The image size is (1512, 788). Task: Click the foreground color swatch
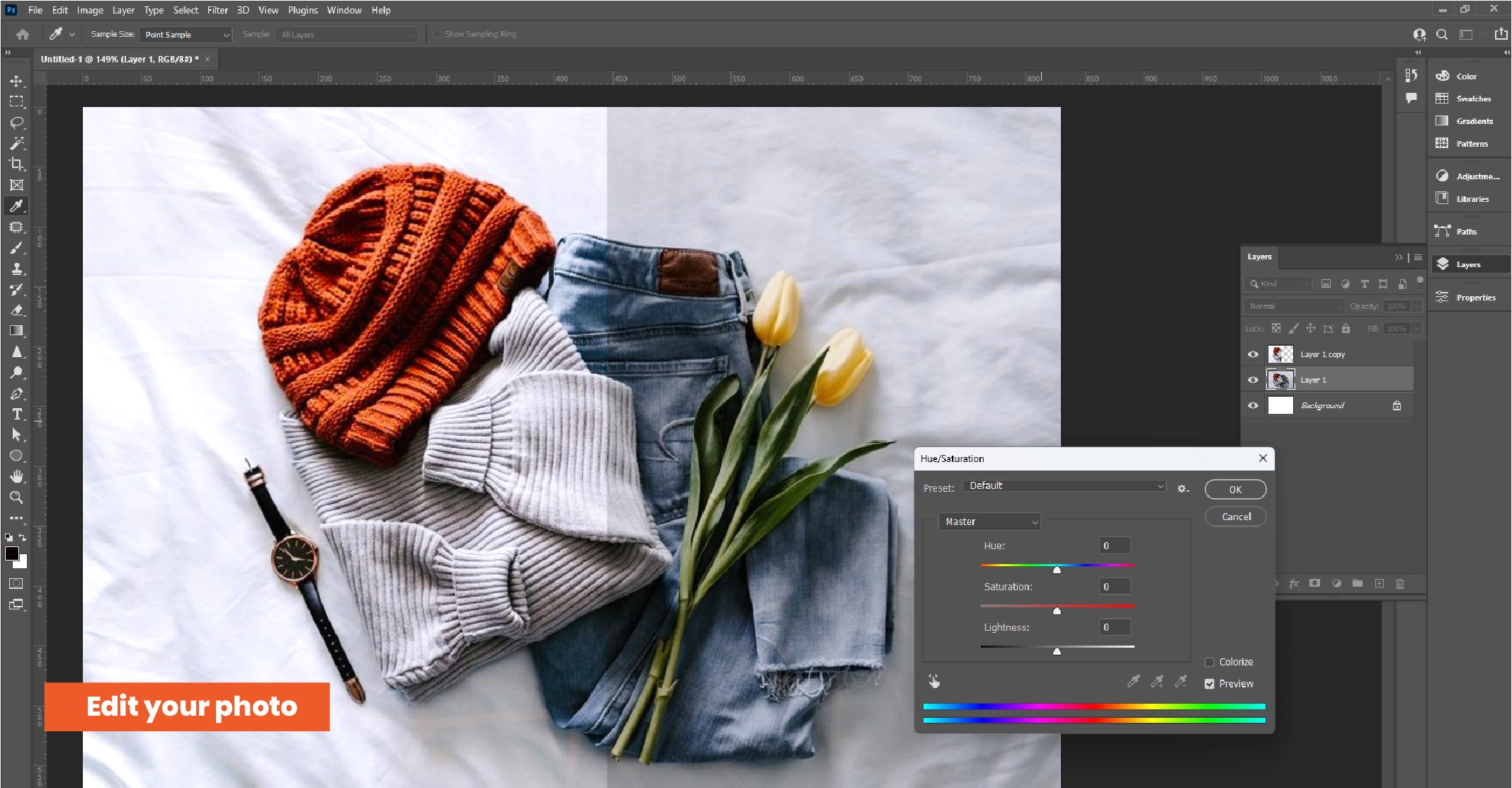(12, 553)
